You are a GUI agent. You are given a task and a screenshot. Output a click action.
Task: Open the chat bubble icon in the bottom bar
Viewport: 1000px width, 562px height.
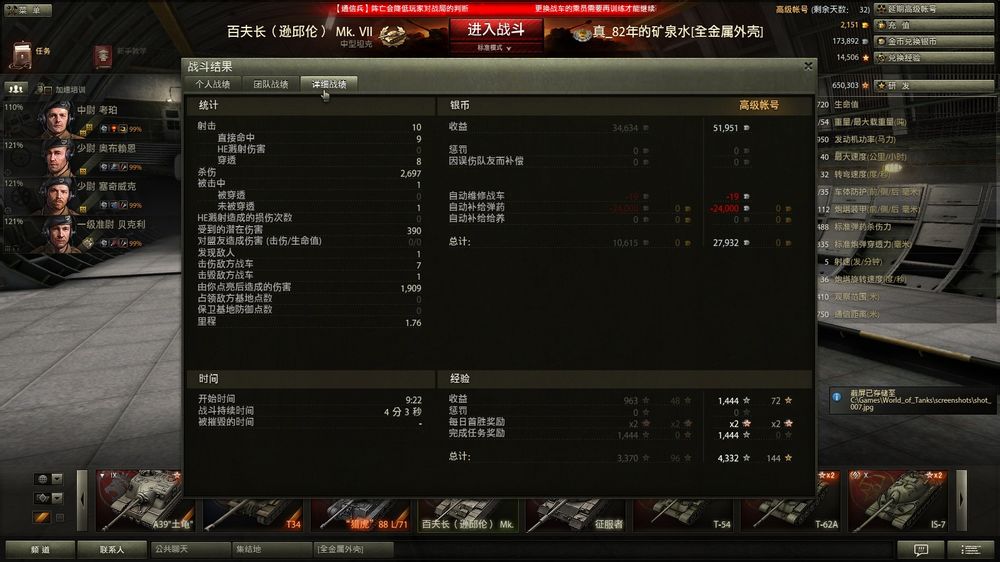pos(920,549)
